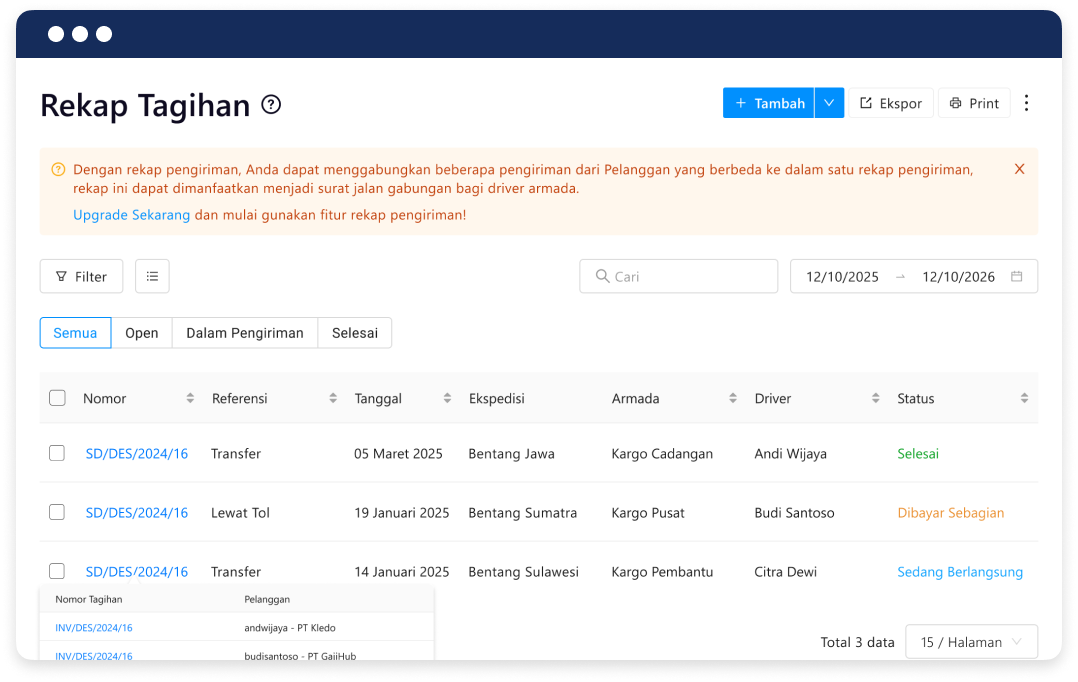The width and height of the screenshot is (1078, 682).
Task: Click the Ekspedisi column header
Action: coord(496,398)
